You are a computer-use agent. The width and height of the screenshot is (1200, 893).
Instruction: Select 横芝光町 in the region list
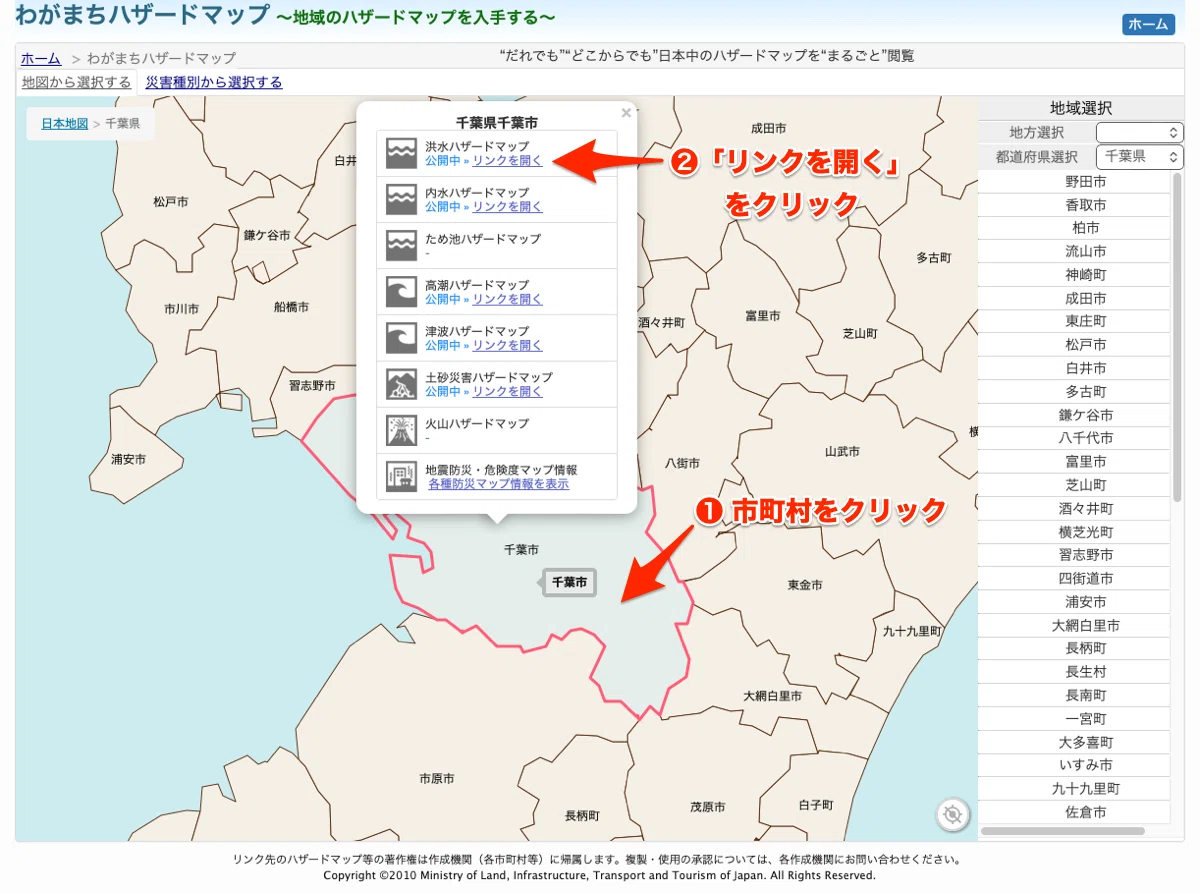pyautogui.click(x=1074, y=531)
